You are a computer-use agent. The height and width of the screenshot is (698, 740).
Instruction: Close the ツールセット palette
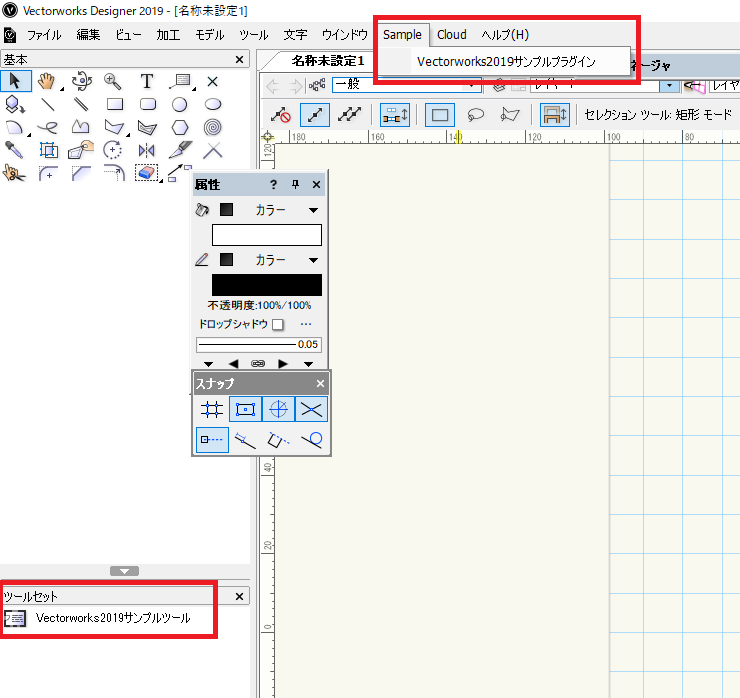[x=239, y=597]
